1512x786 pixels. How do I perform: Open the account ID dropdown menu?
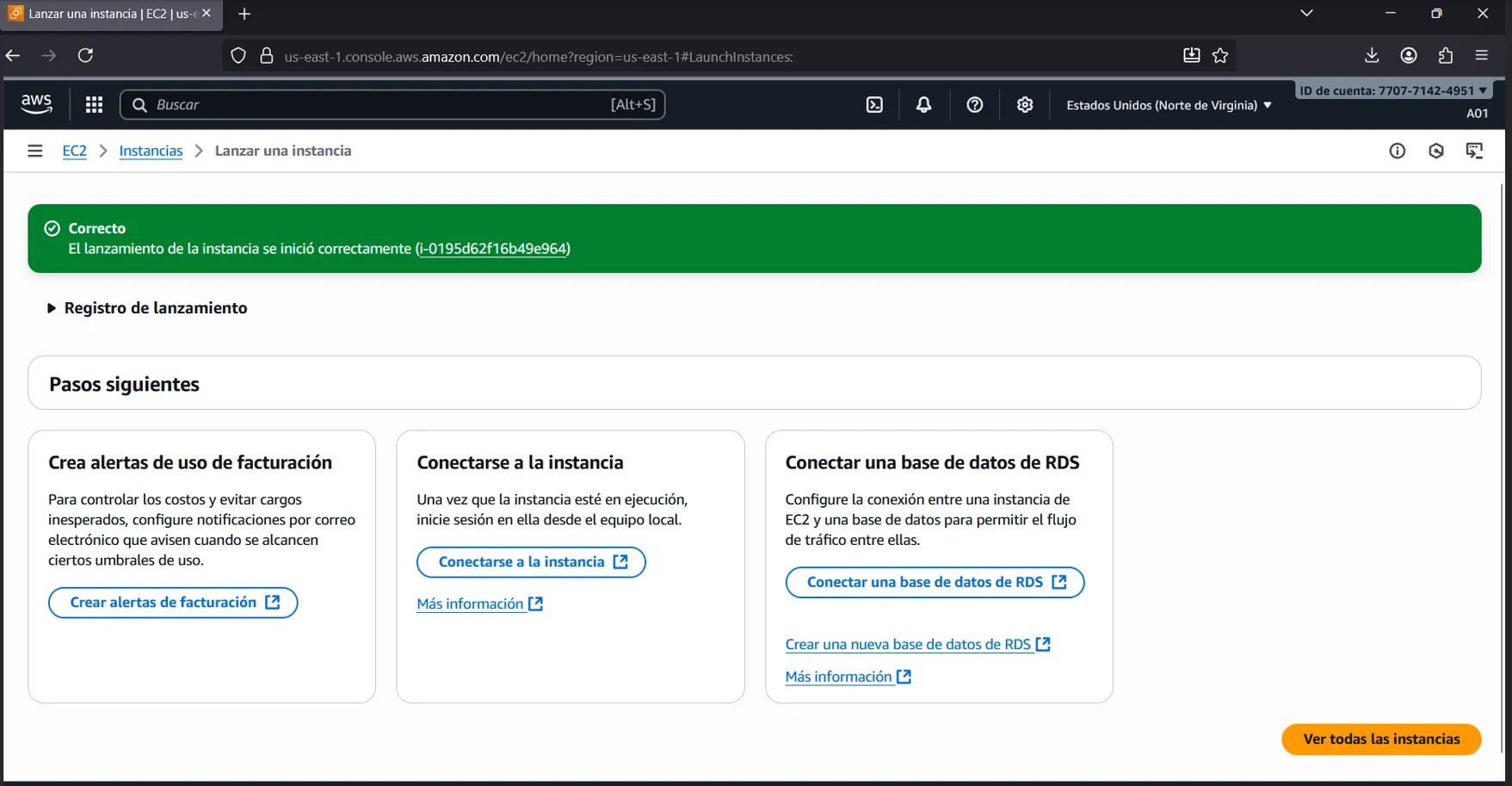(1392, 90)
